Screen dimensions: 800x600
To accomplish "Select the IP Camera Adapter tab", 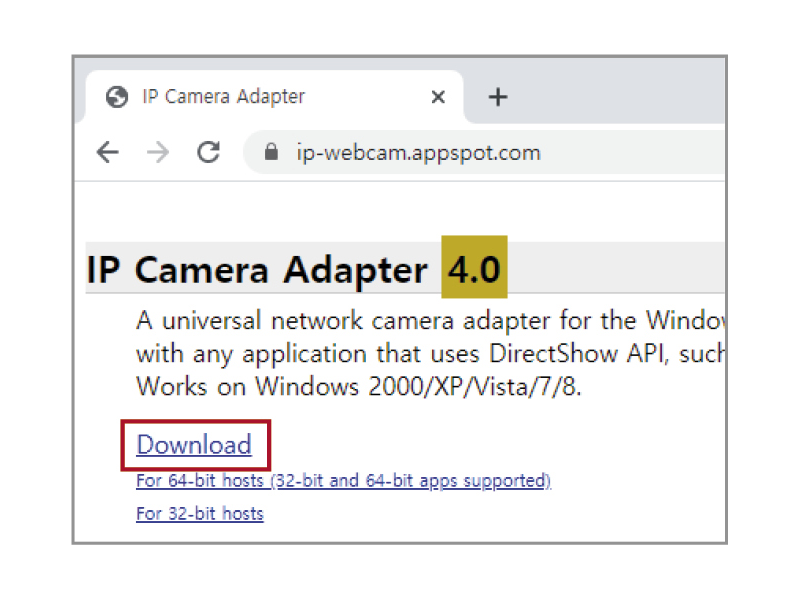I will [x=274, y=97].
